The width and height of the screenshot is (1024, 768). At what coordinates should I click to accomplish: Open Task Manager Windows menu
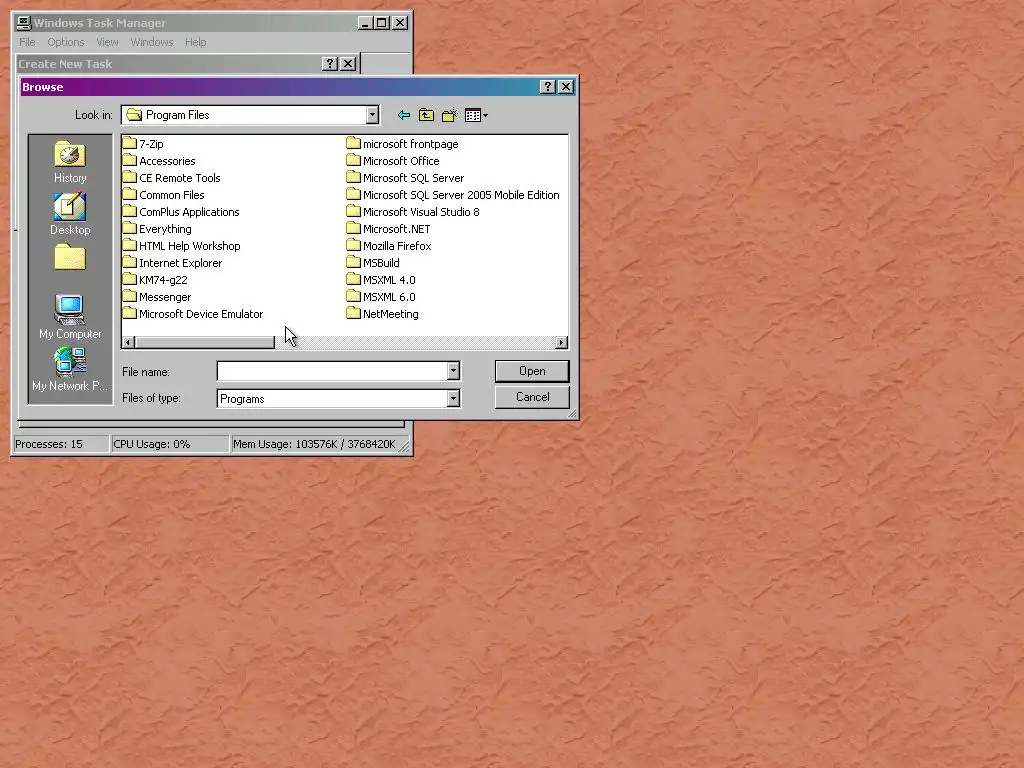click(x=152, y=42)
